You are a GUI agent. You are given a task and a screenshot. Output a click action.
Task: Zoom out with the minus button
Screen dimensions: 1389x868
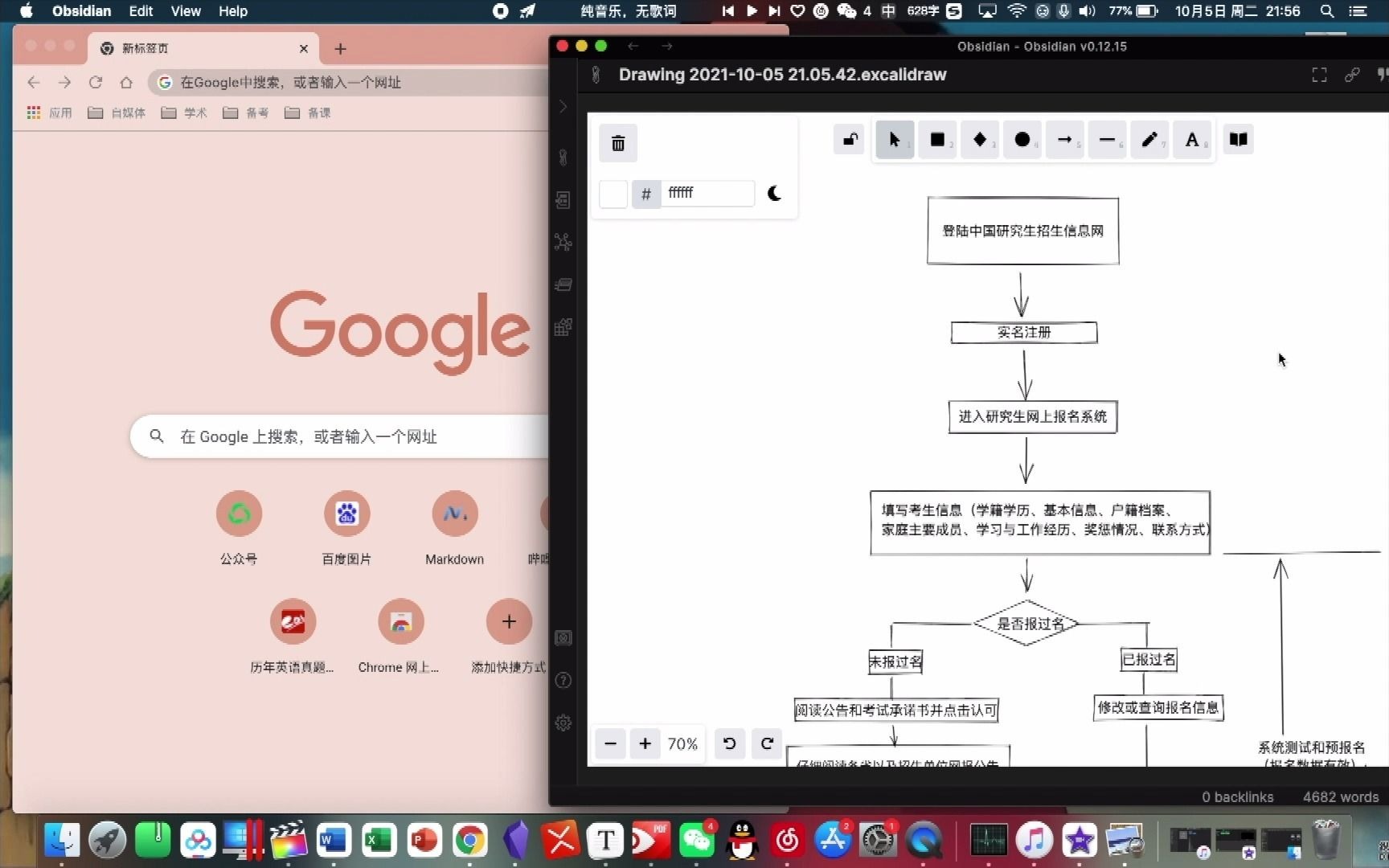pyautogui.click(x=610, y=743)
